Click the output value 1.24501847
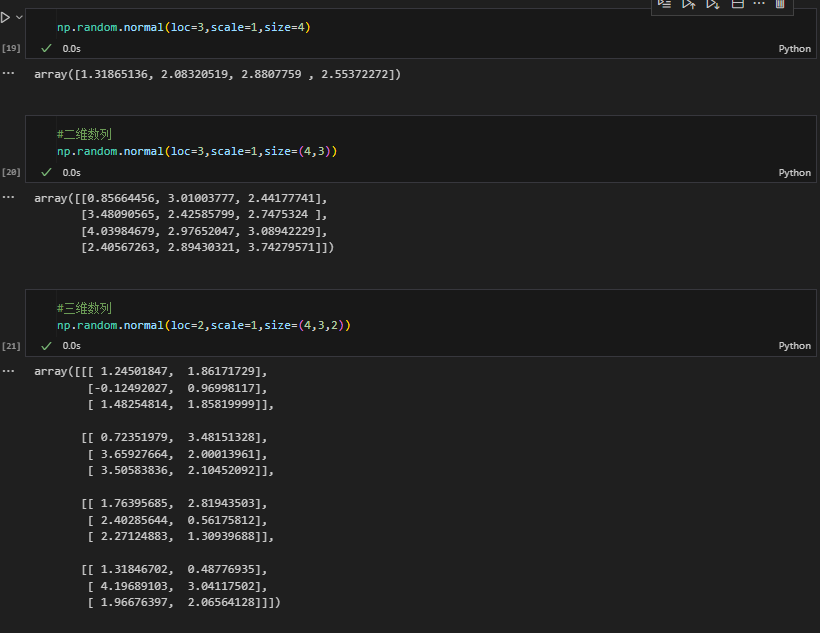820x633 pixels. 134,371
